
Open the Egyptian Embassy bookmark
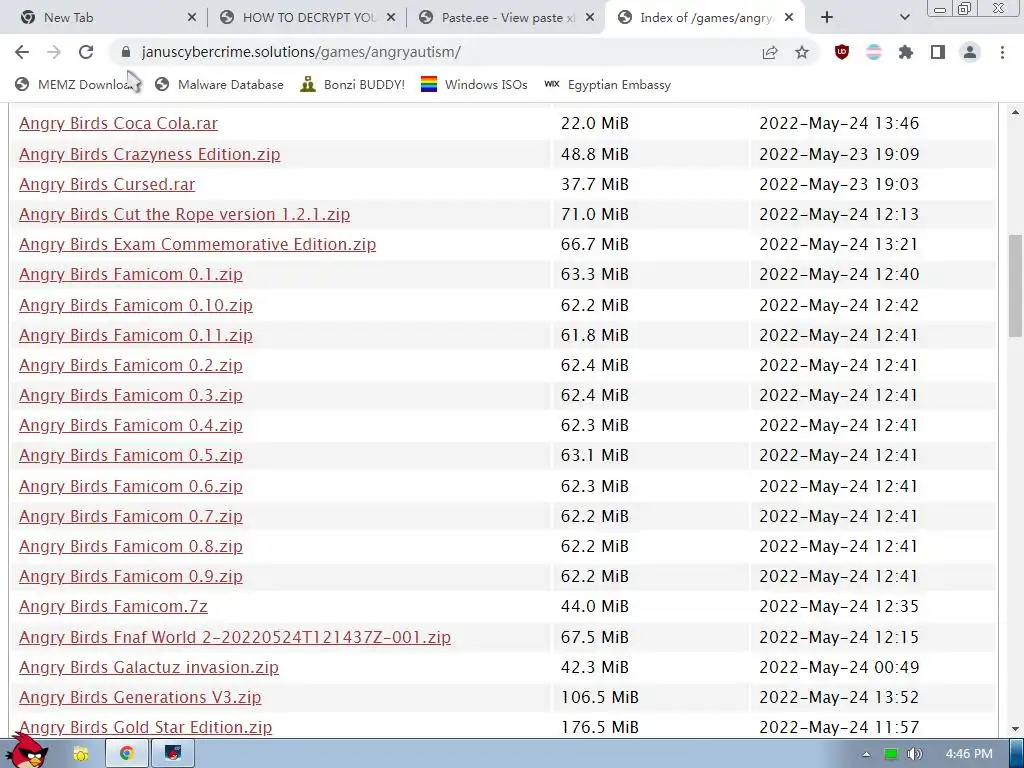tap(607, 84)
